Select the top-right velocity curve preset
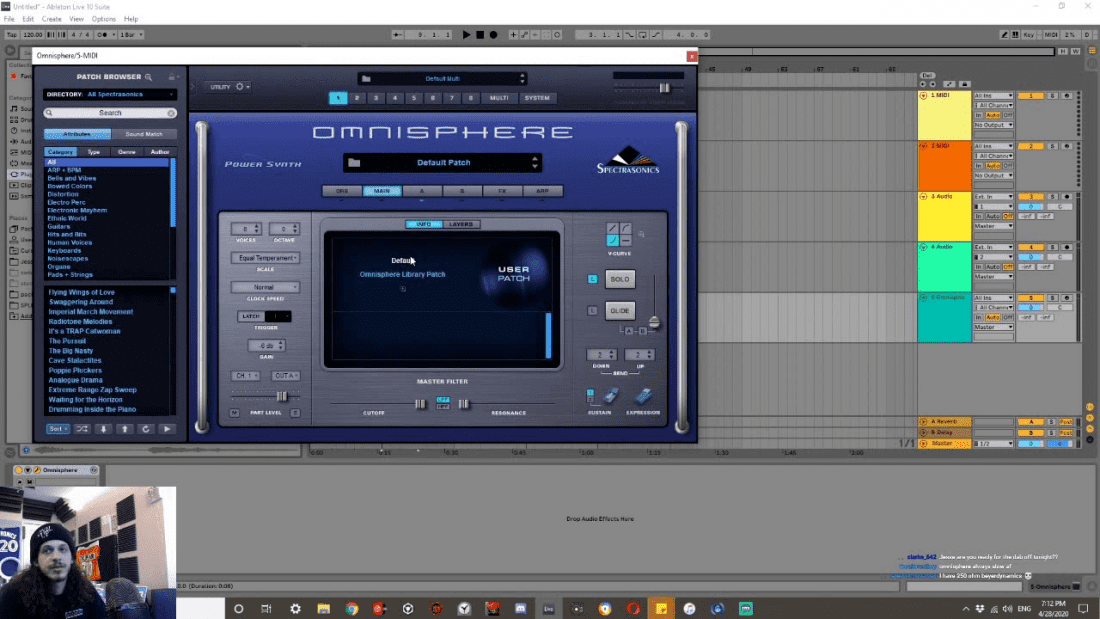This screenshot has height=619, width=1100. (x=625, y=229)
